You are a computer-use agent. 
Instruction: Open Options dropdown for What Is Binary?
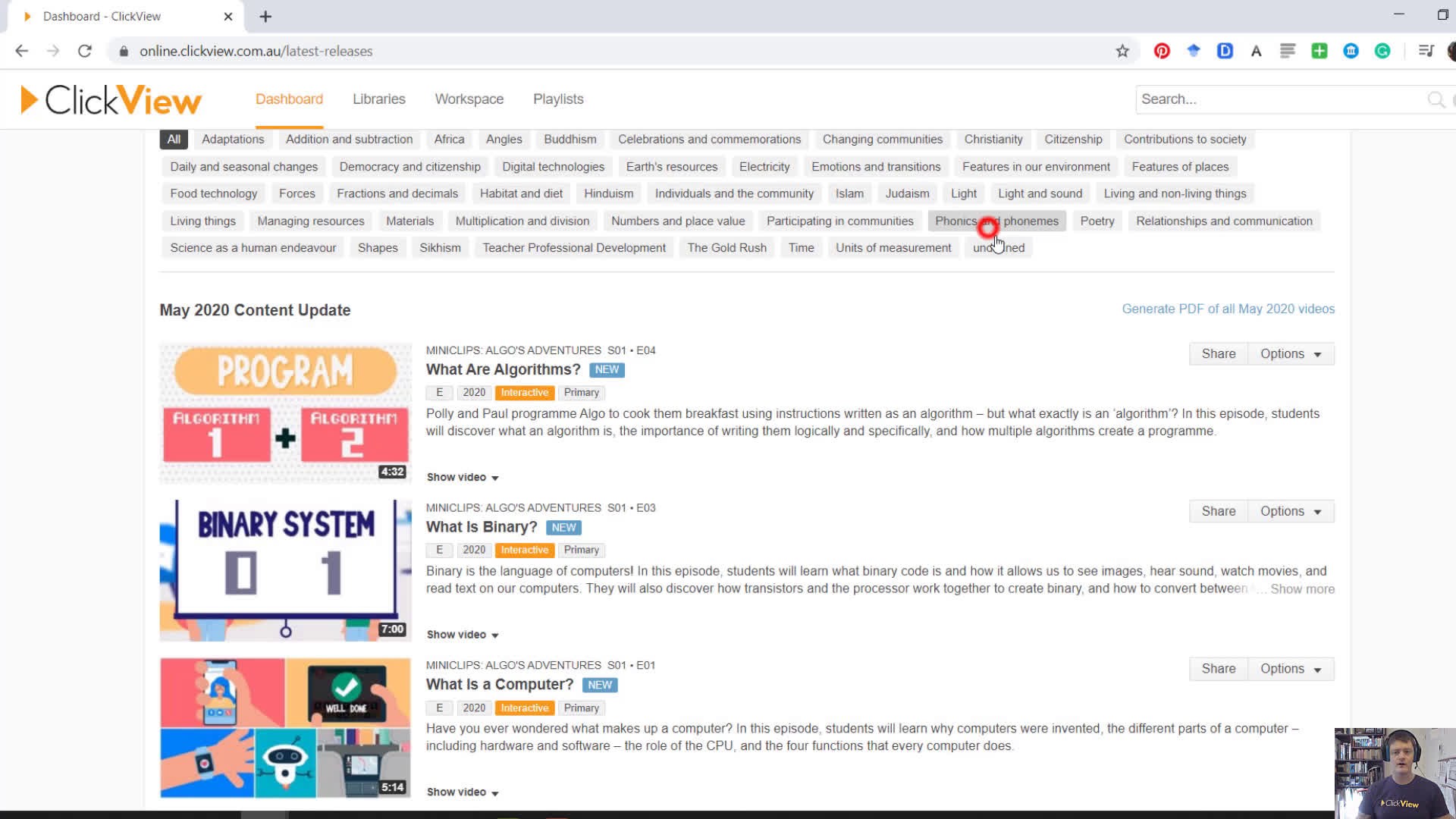1290,511
